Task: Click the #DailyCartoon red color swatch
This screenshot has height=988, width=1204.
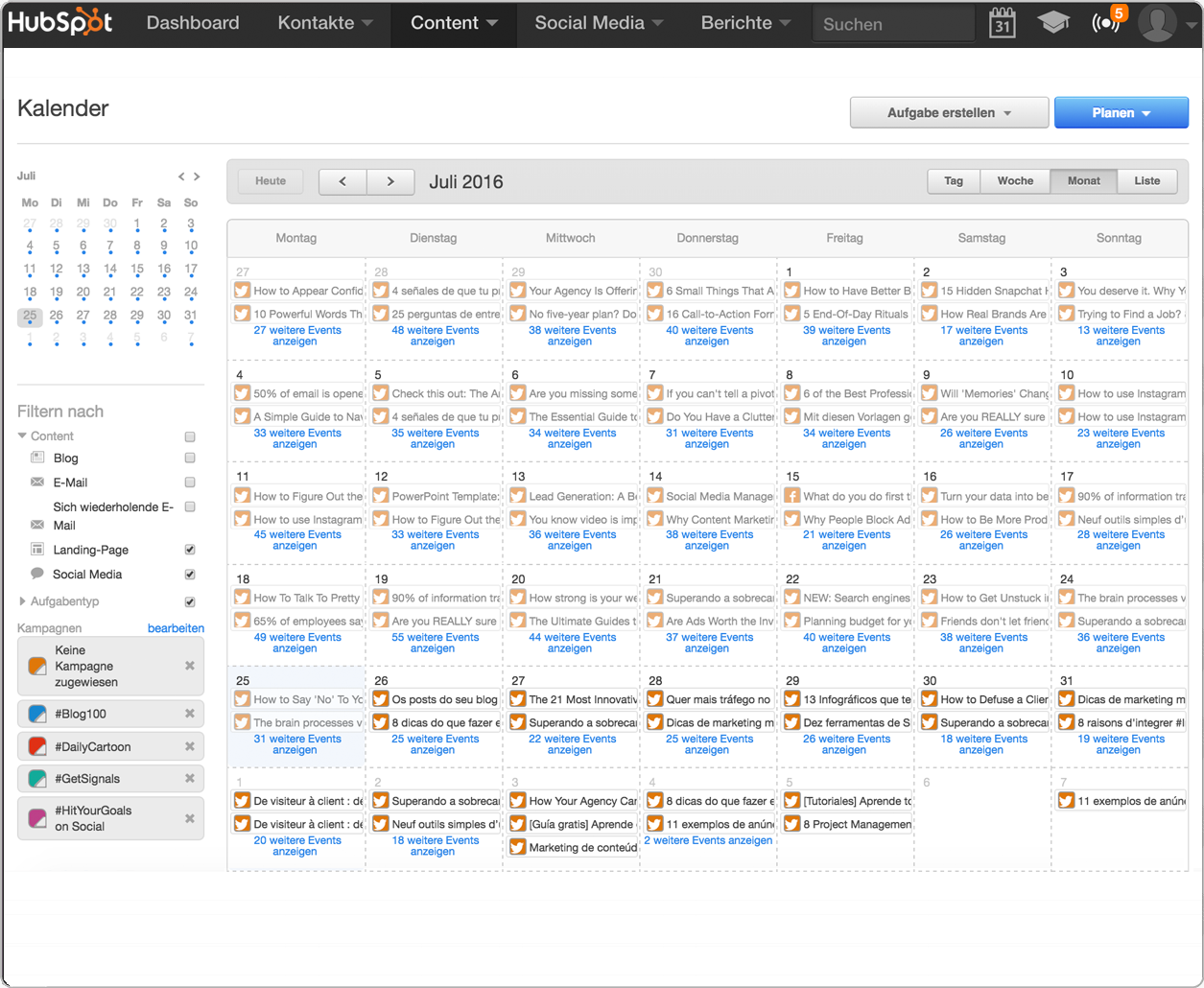Action: pos(37,746)
